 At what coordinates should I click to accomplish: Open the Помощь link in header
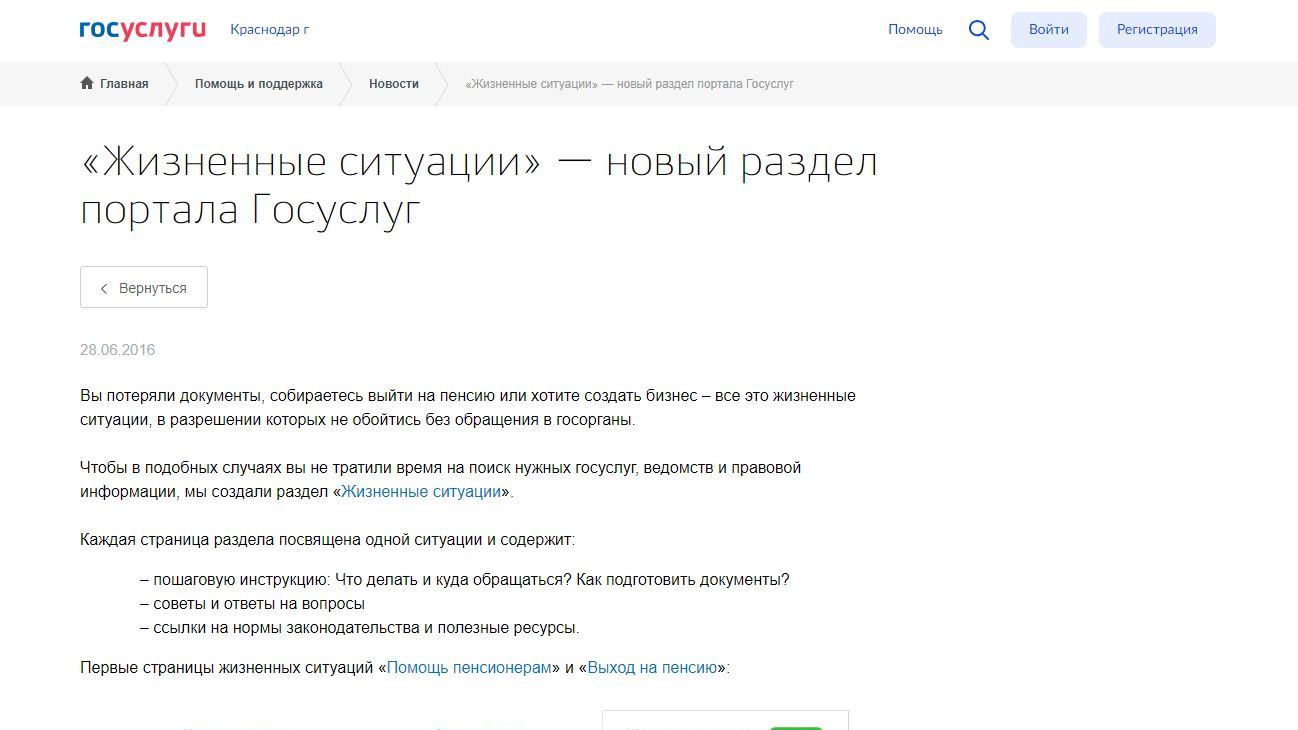[915, 29]
